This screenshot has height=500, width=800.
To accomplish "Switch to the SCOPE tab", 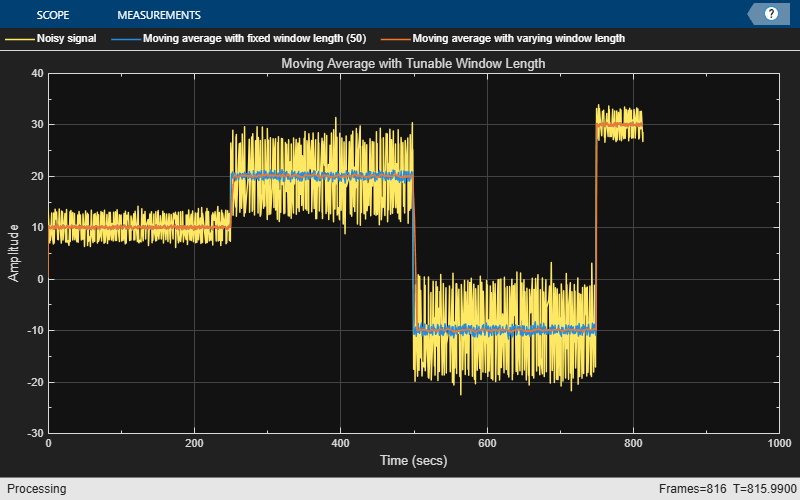I will pyautogui.click(x=53, y=15).
